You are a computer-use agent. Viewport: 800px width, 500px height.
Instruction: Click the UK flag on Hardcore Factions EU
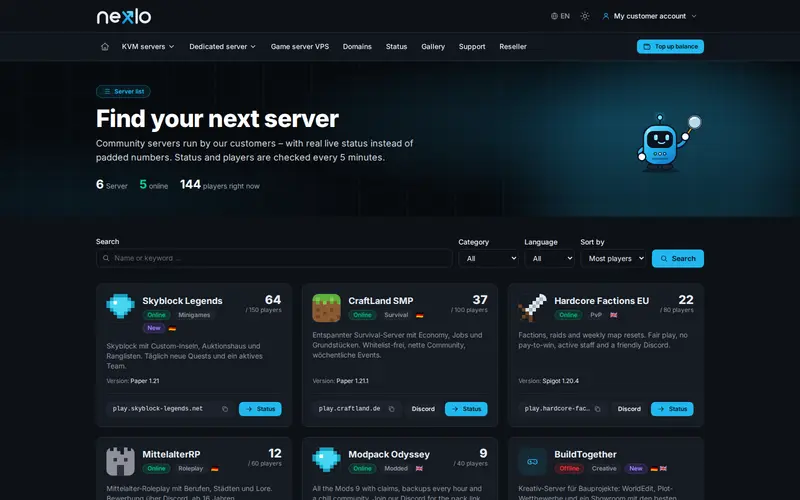click(614, 315)
